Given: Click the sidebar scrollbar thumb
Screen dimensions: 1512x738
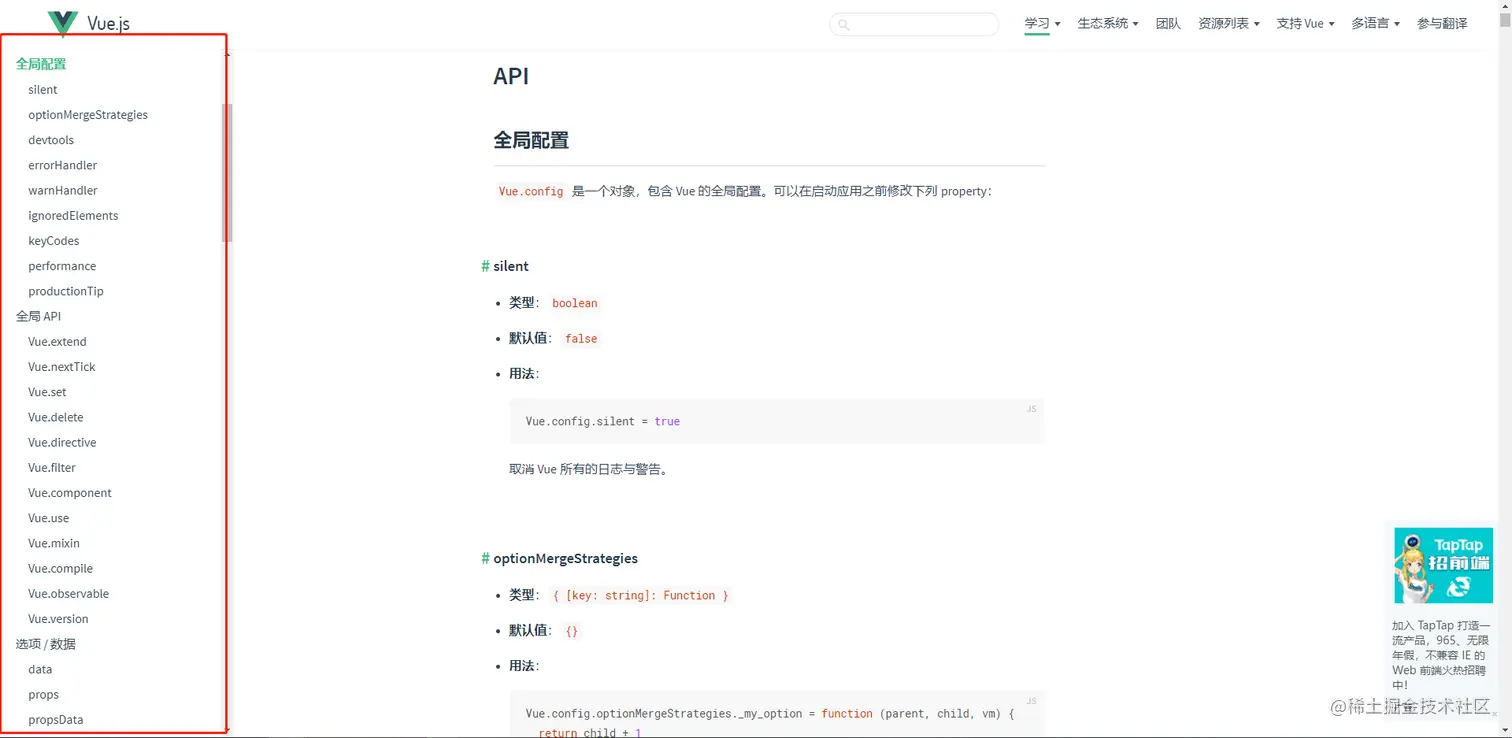Looking at the screenshot, I should tap(228, 170).
